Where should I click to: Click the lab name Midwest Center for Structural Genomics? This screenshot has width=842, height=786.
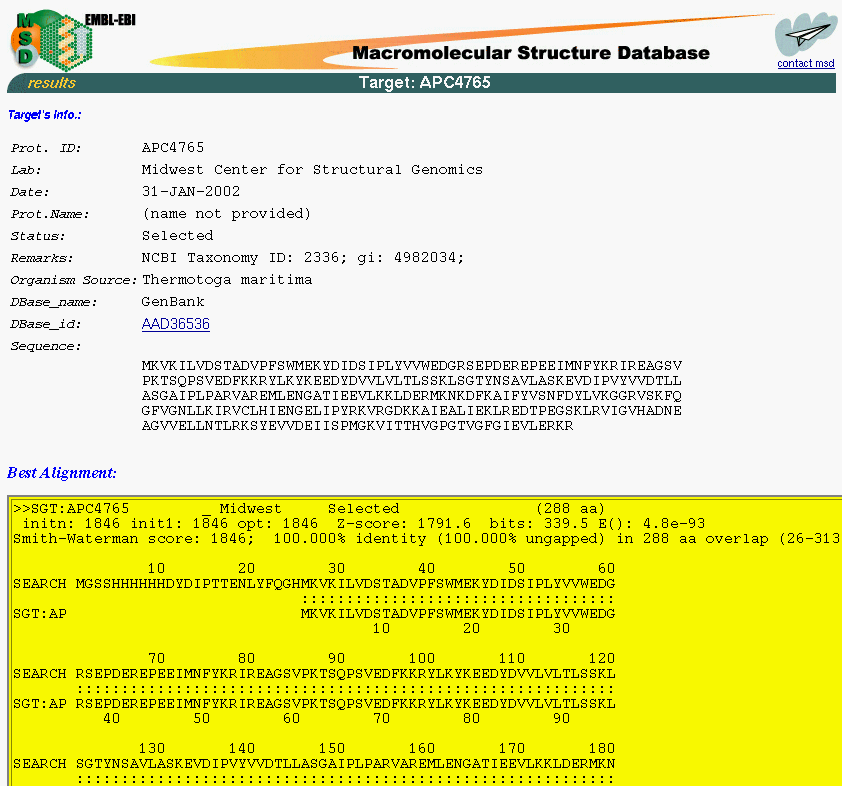[x=312, y=170]
